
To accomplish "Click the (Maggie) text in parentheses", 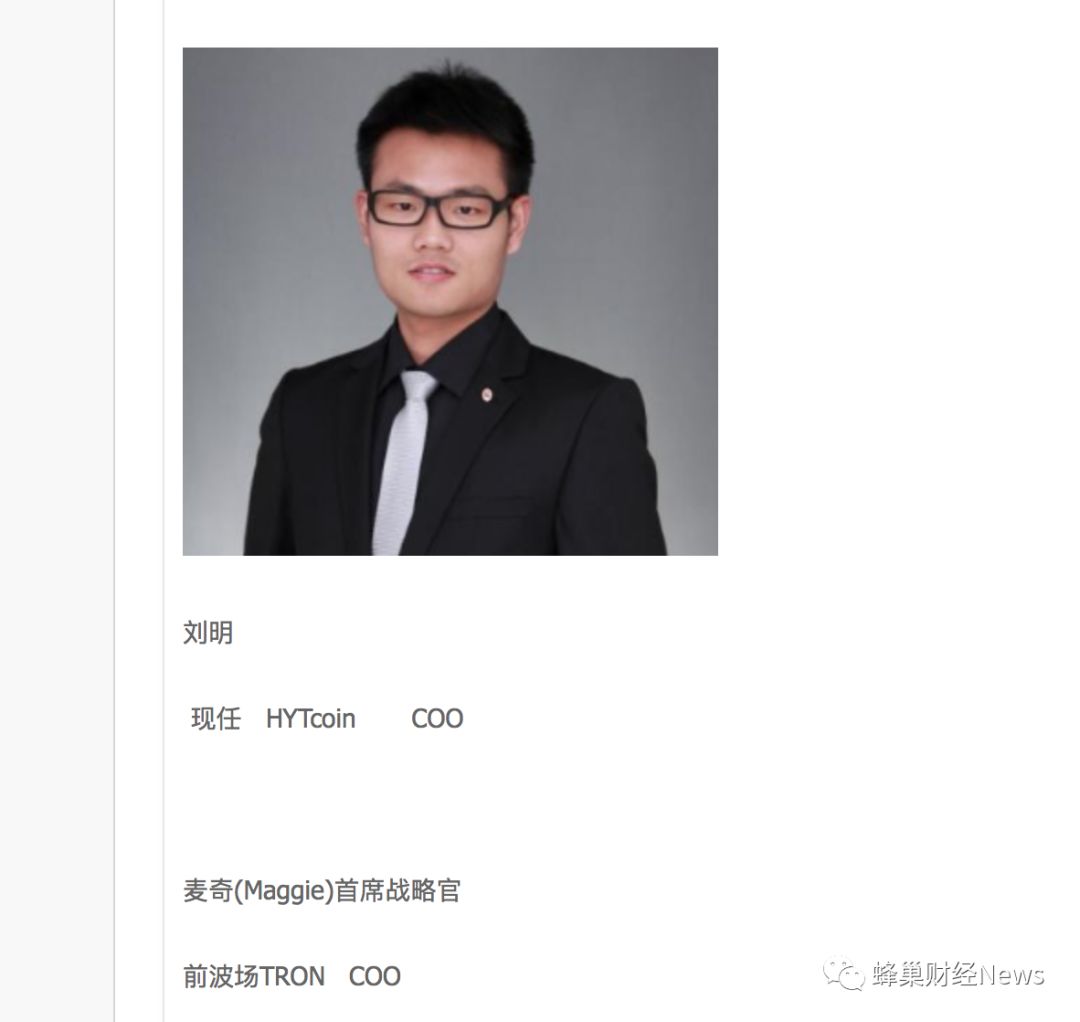I will point(284,891).
